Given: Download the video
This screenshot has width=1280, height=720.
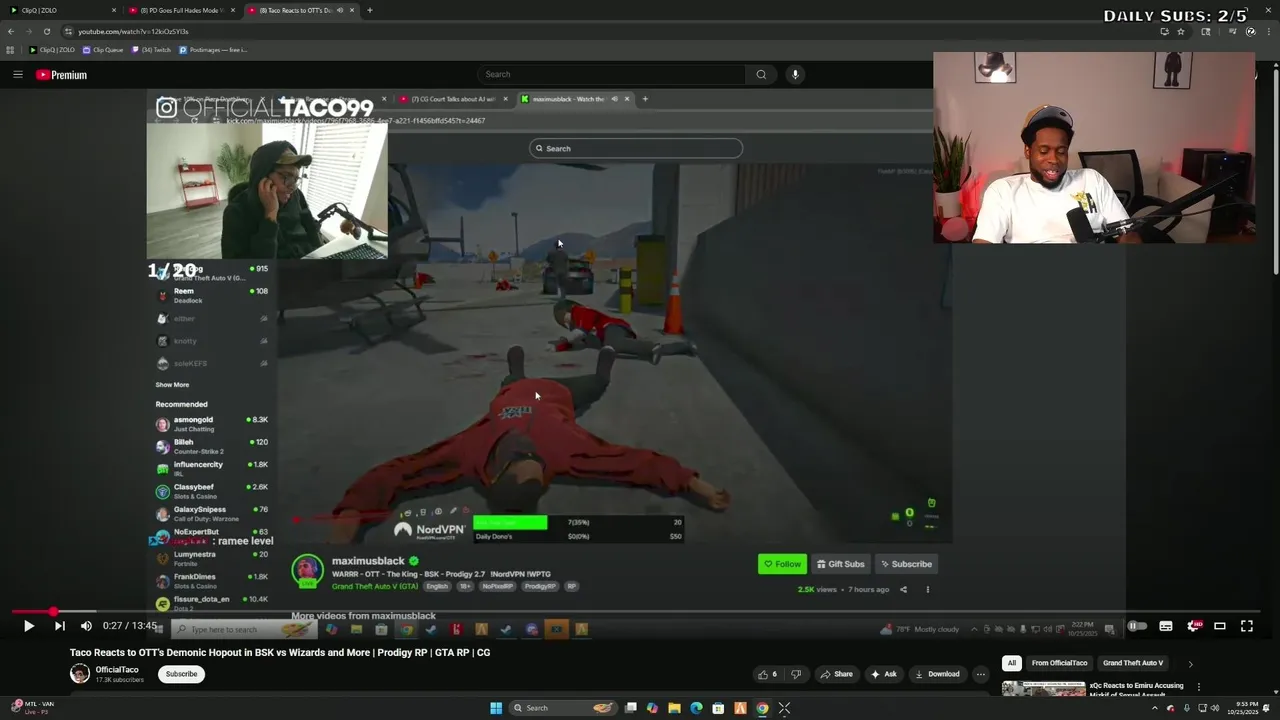Looking at the screenshot, I should coord(937,674).
